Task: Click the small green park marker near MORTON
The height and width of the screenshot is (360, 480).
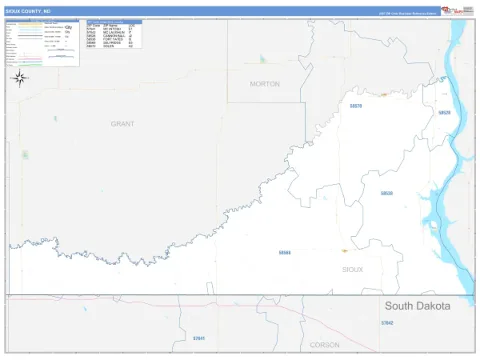Action: 262,59
